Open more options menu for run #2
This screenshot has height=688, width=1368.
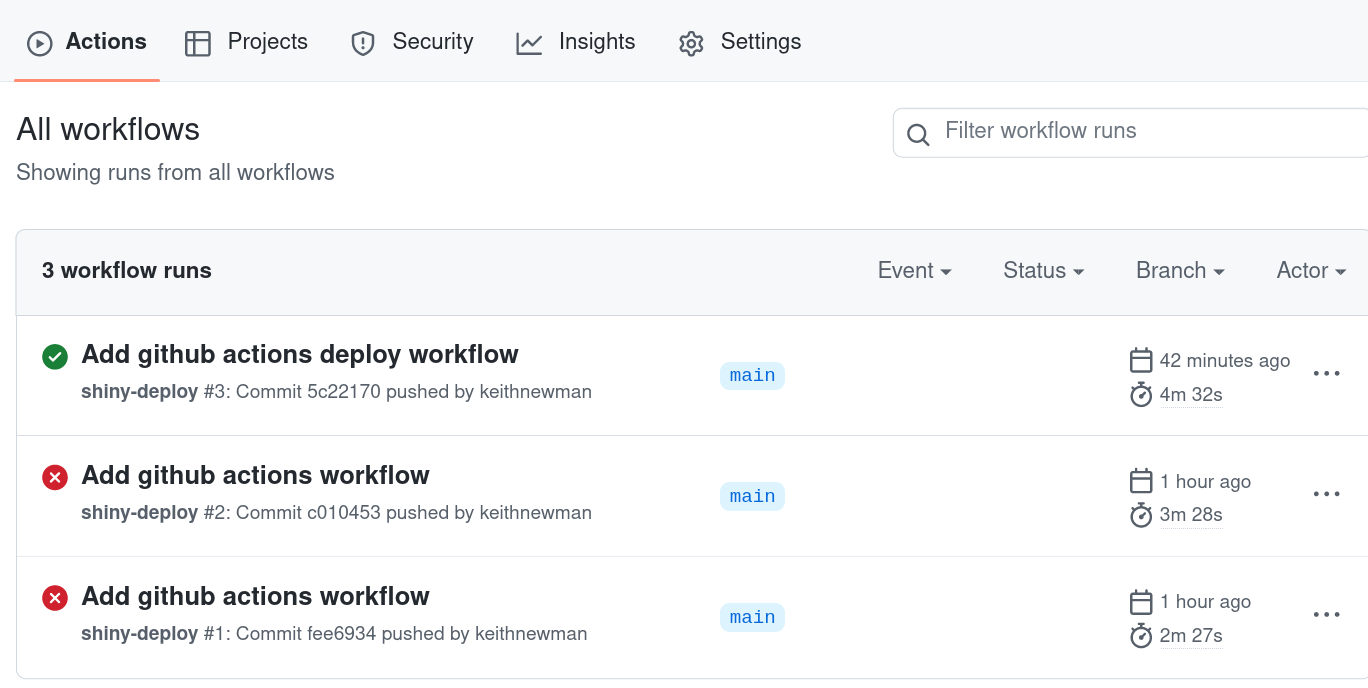coord(1326,494)
